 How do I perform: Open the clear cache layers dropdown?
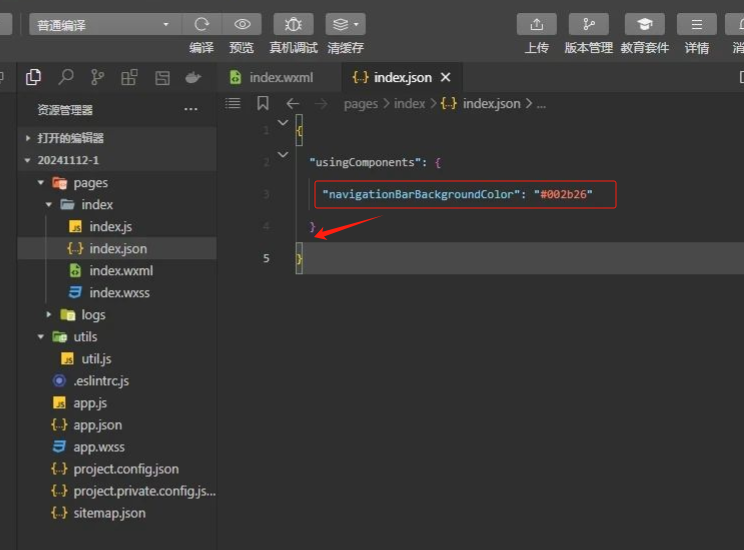click(x=345, y=24)
